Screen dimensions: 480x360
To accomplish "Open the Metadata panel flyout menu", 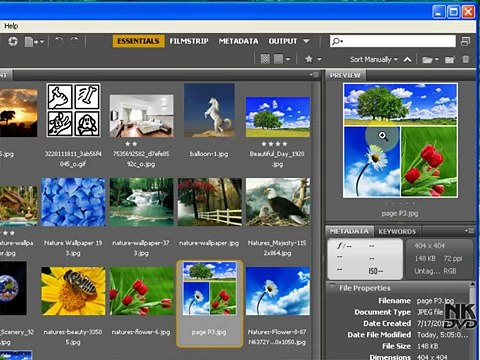I will 469,231.
